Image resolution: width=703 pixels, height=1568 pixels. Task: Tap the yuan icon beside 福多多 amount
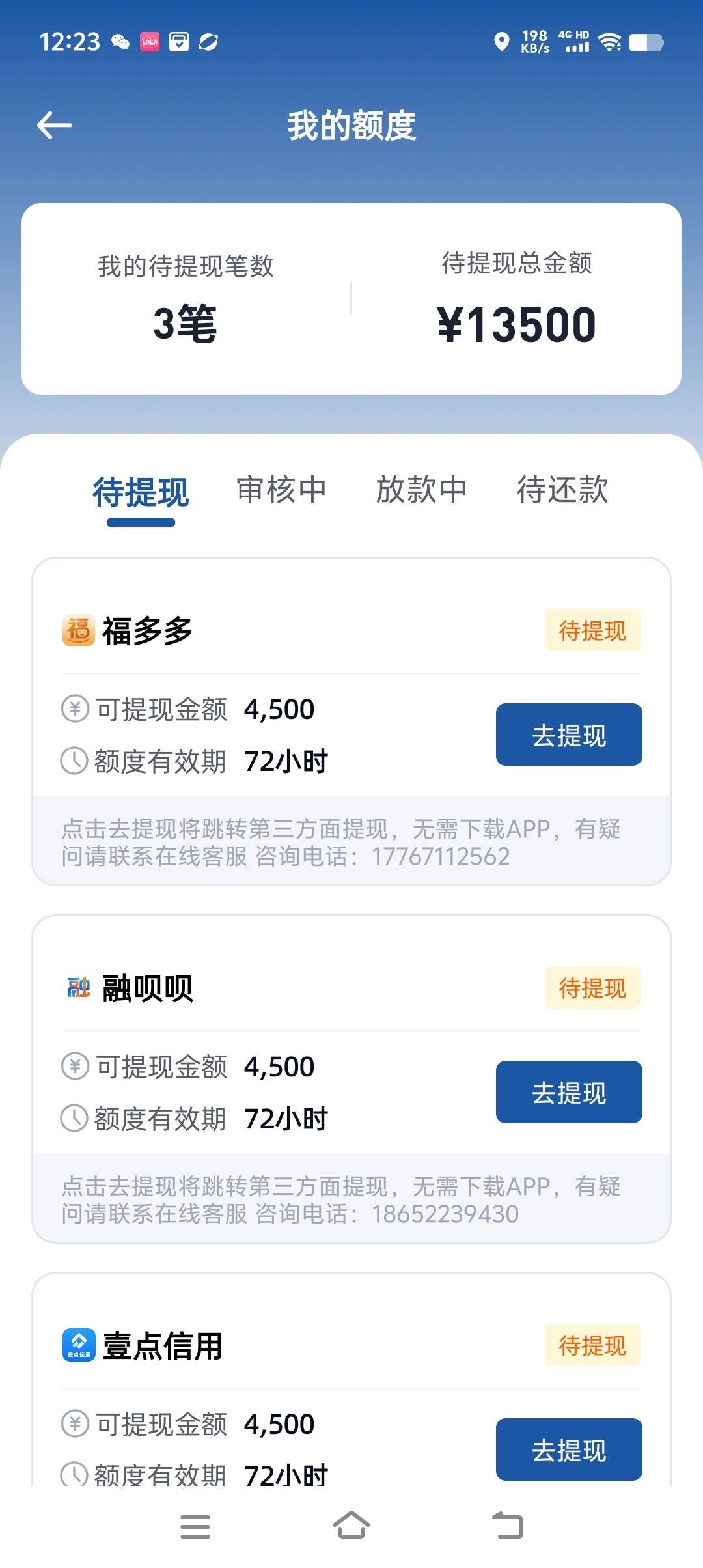(x=75, y=708)
